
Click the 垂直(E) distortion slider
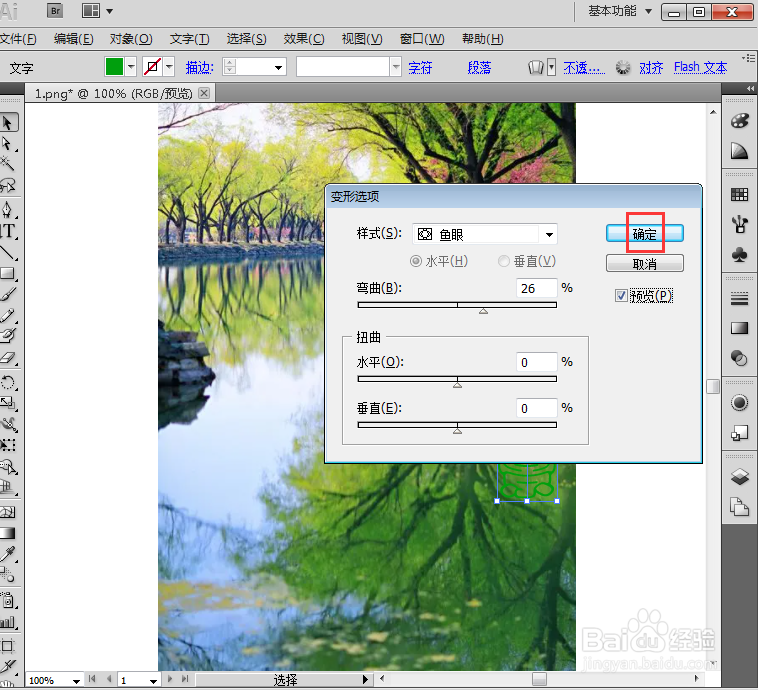(457, 425)
